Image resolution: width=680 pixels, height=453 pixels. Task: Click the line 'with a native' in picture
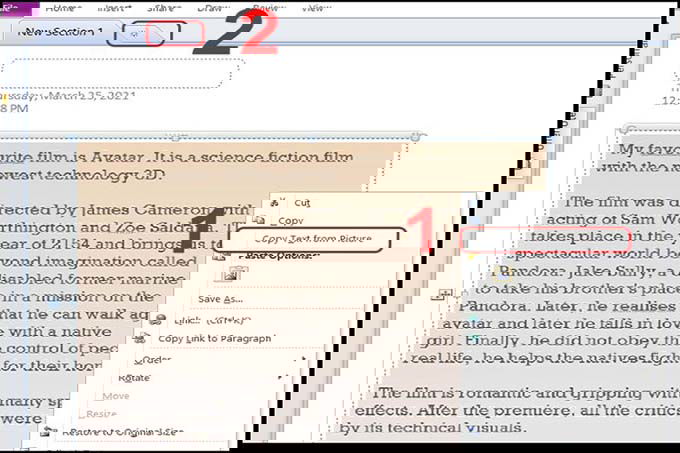coord(56,332)
